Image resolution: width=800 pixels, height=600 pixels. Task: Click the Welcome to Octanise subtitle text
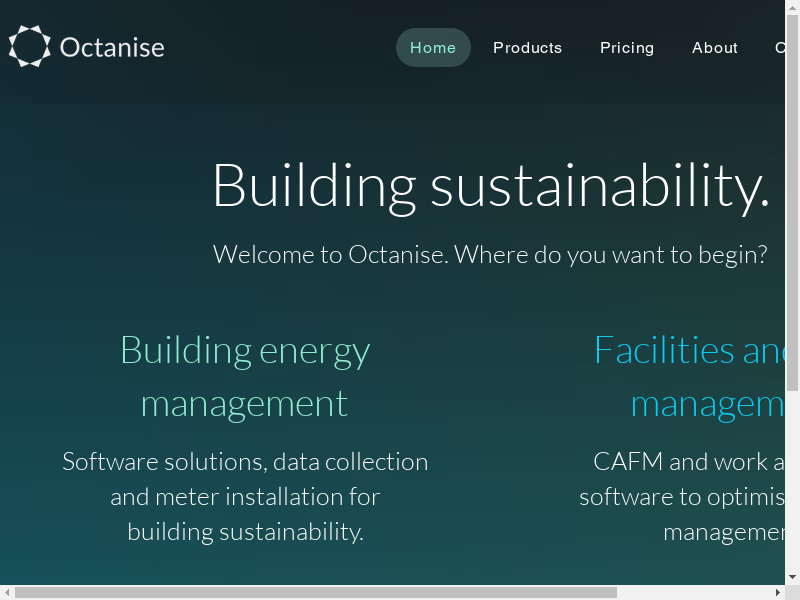[490, 254]
